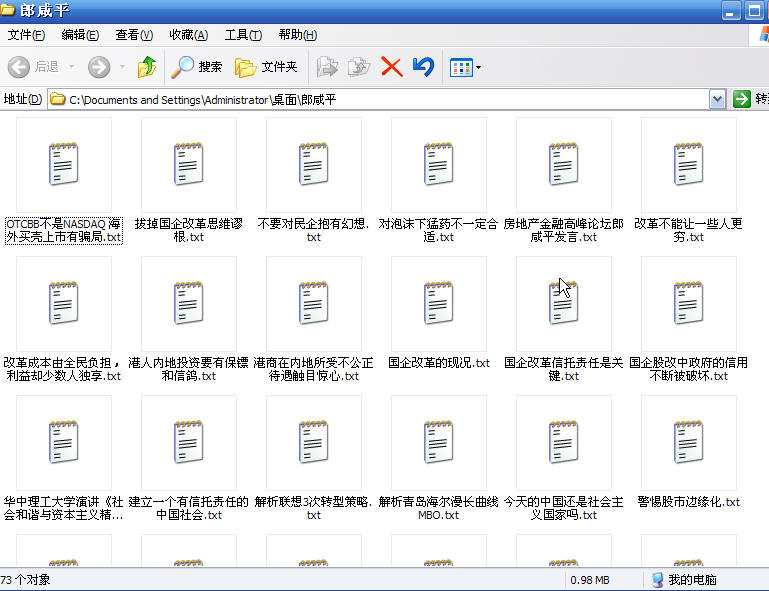Click filename 改革不能让一些人更穷.txt label

(689, 230)
